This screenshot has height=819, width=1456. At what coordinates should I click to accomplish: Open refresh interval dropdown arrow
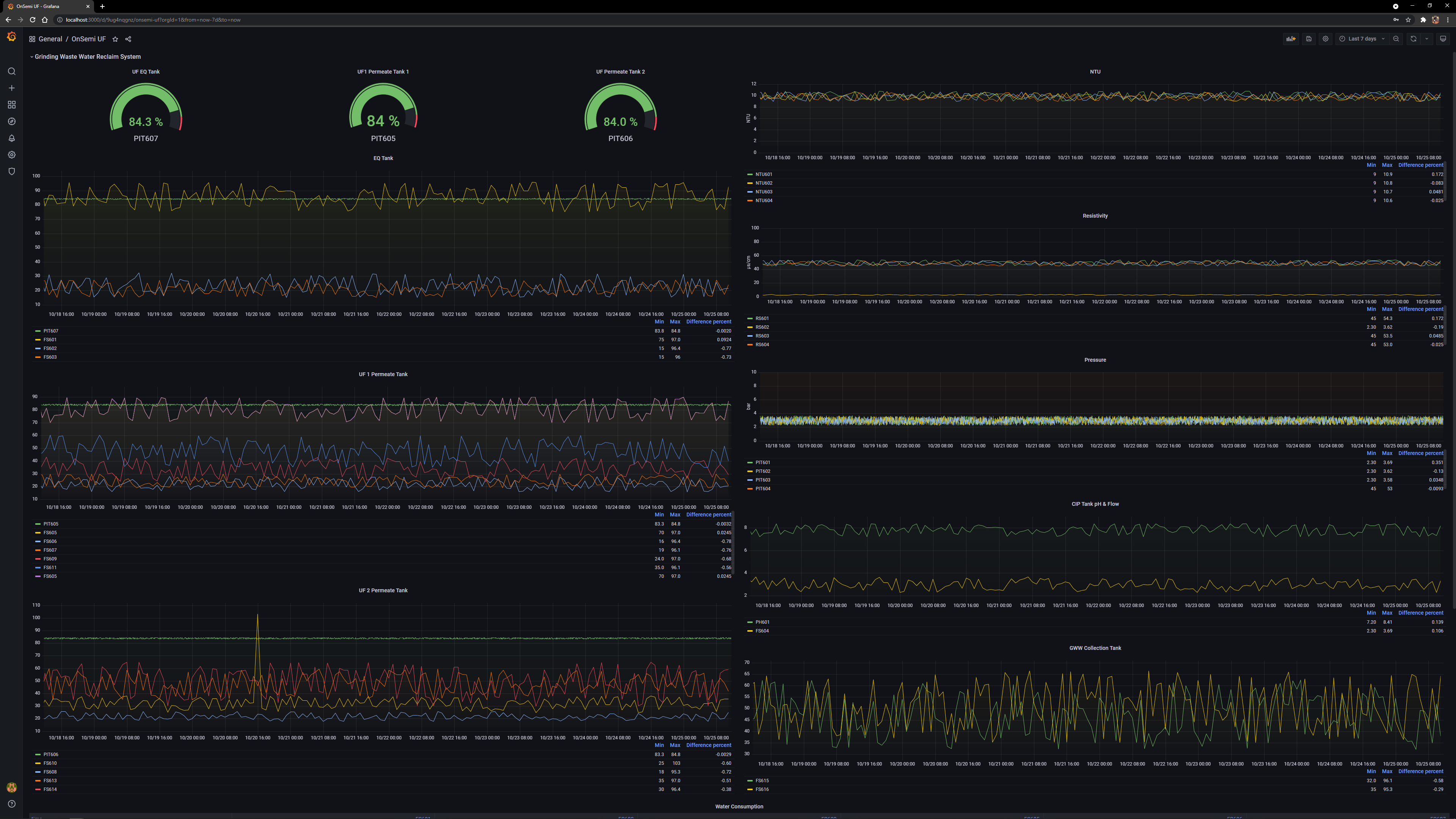point(1426,39)
